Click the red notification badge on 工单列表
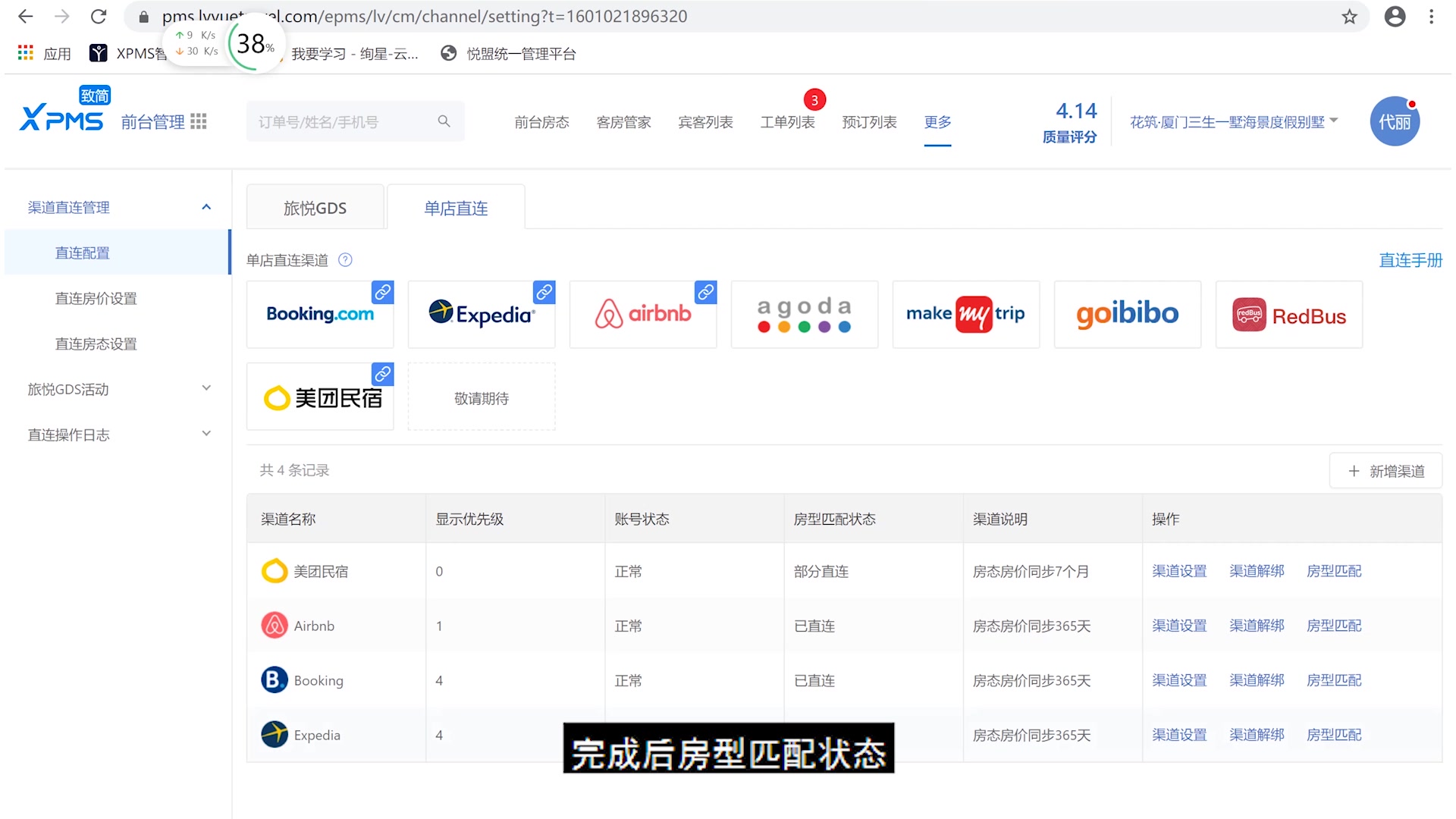Viewport: 1456px width, 819px height. pos(814,99)
